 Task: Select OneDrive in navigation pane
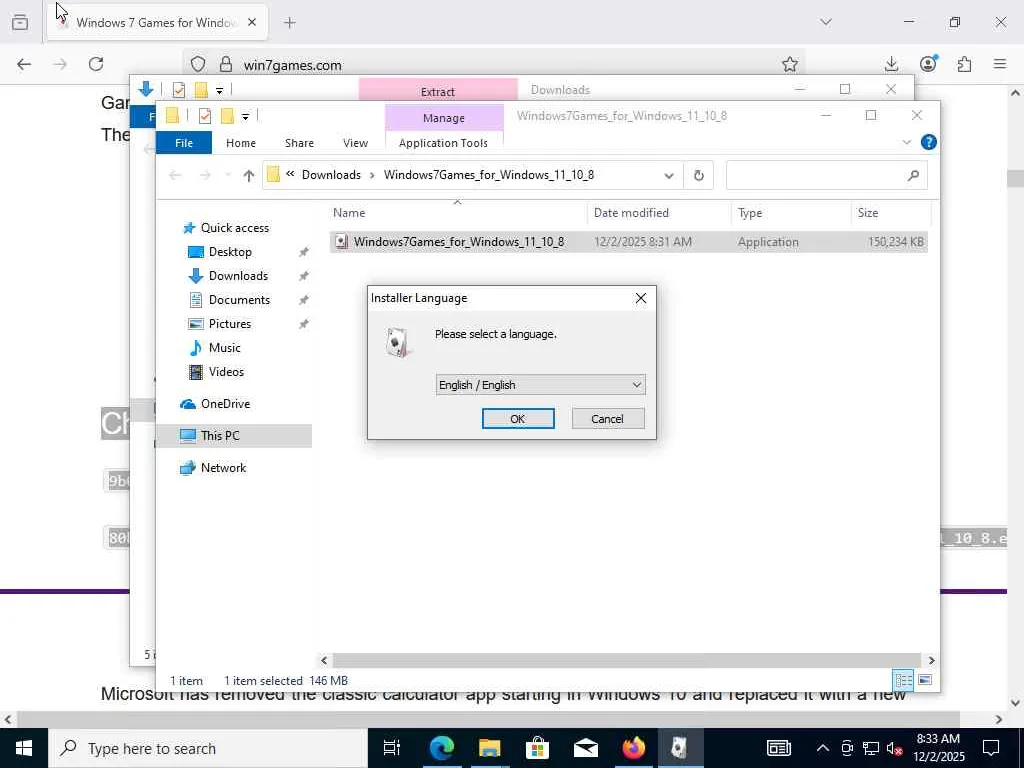(x=225, y=404)
